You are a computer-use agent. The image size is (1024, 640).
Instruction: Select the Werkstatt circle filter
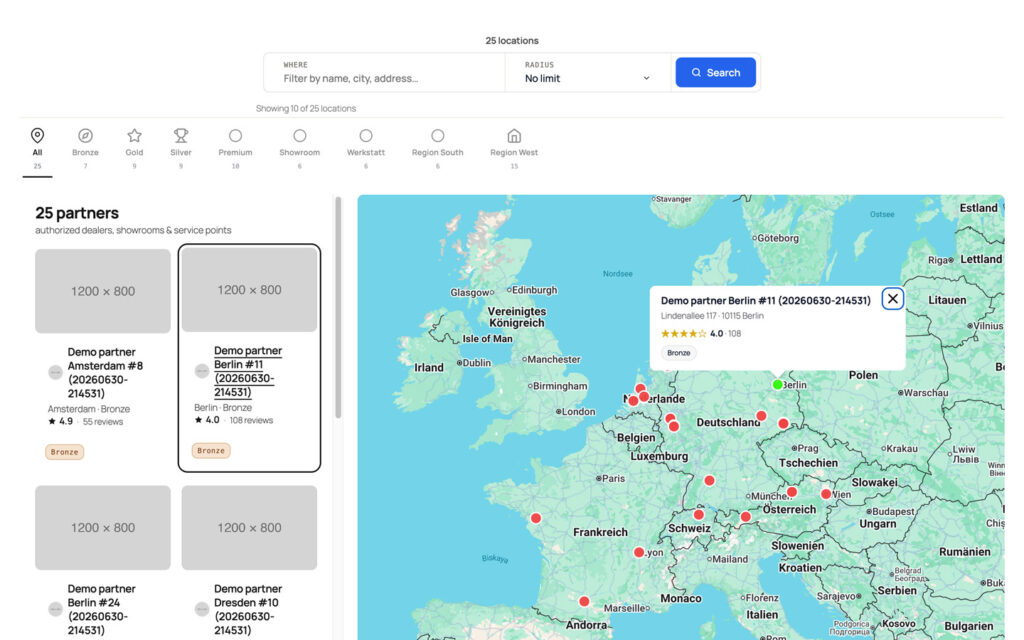(366, 135)
